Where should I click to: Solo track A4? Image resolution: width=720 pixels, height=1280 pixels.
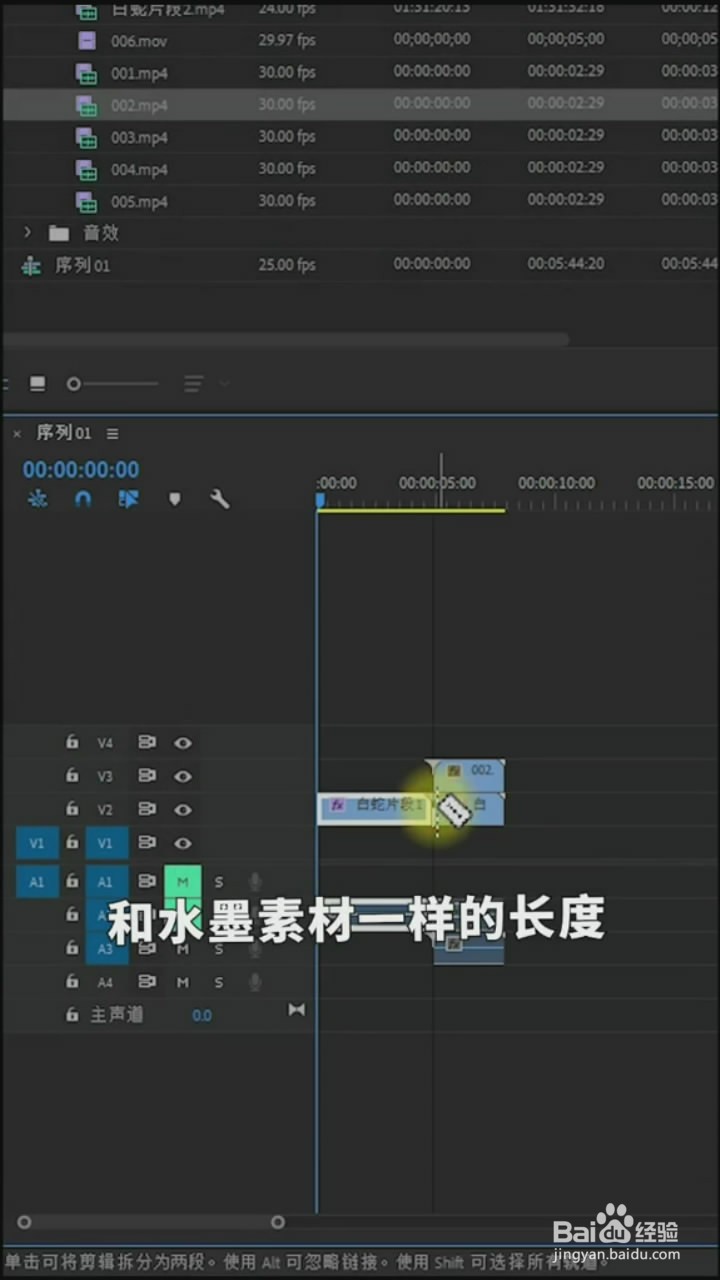click(x=219, y=983)
